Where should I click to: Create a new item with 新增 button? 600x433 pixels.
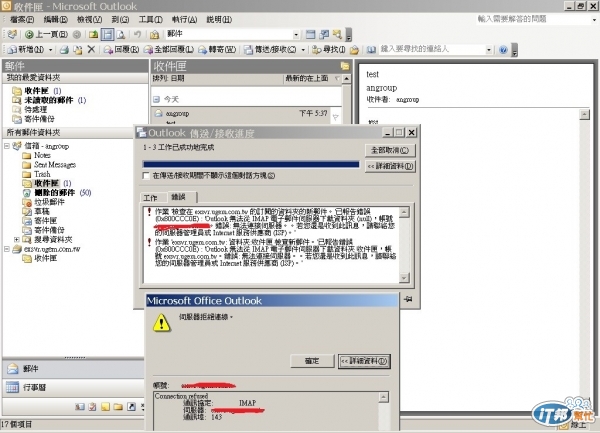26,50
